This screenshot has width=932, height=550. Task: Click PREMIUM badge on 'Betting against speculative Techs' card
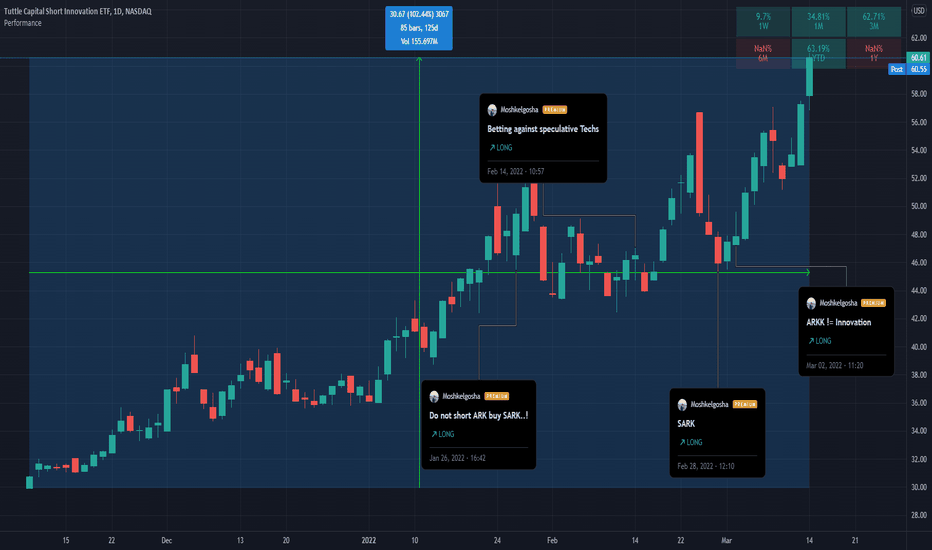pos(555,110)
